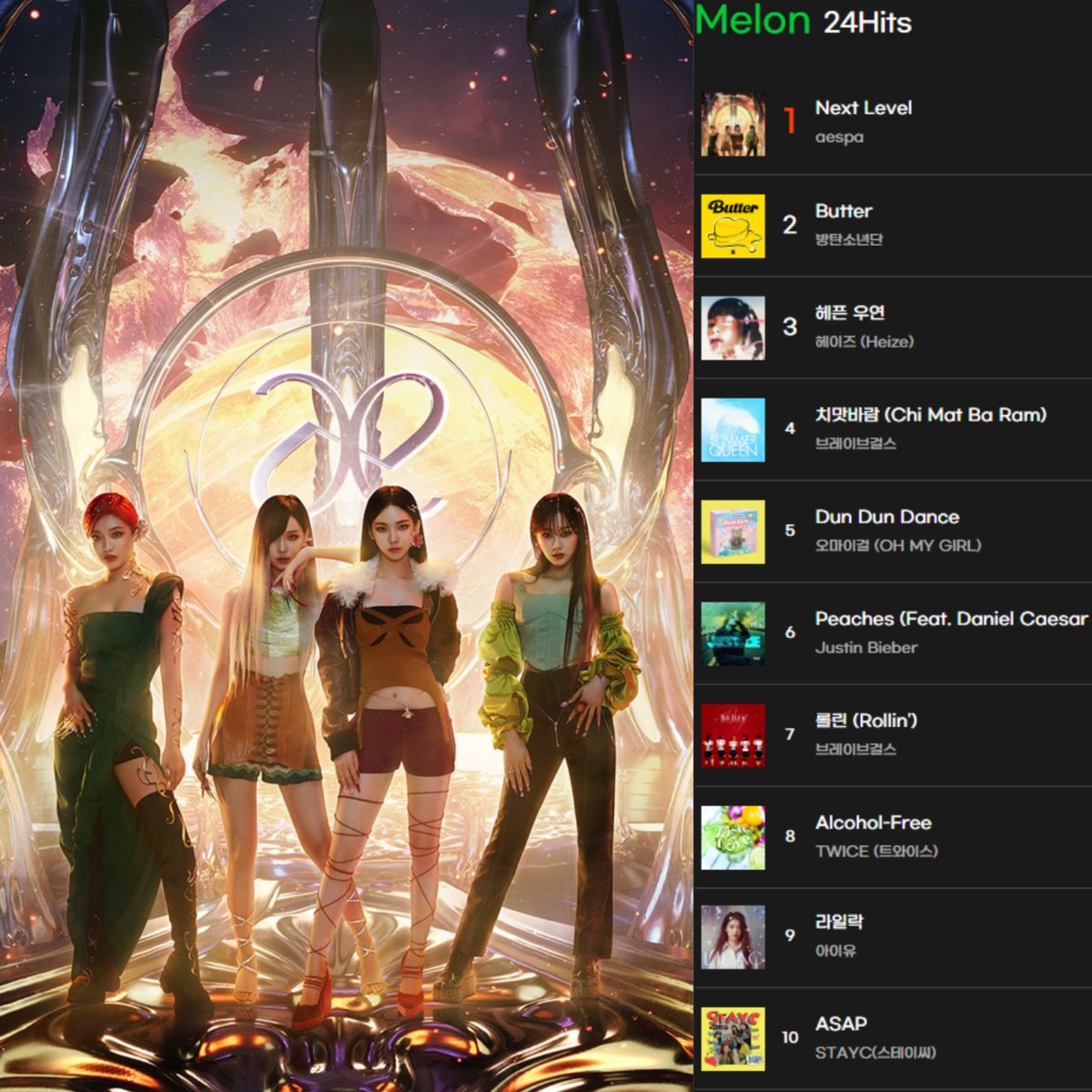Select the song title 헤픈 우연

click(850, 313)
